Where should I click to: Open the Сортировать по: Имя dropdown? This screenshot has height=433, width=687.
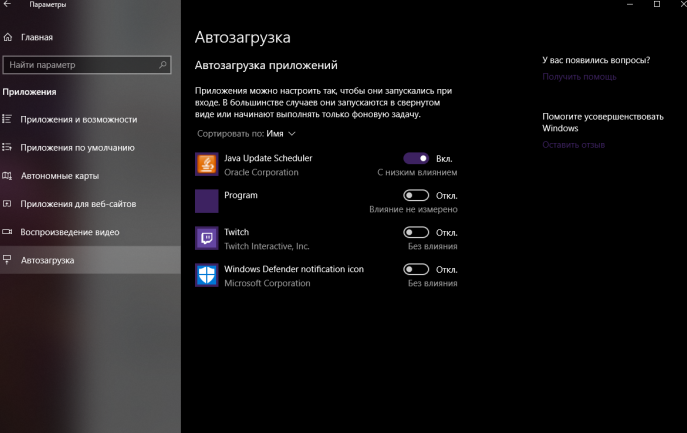[x=246, y=134]
